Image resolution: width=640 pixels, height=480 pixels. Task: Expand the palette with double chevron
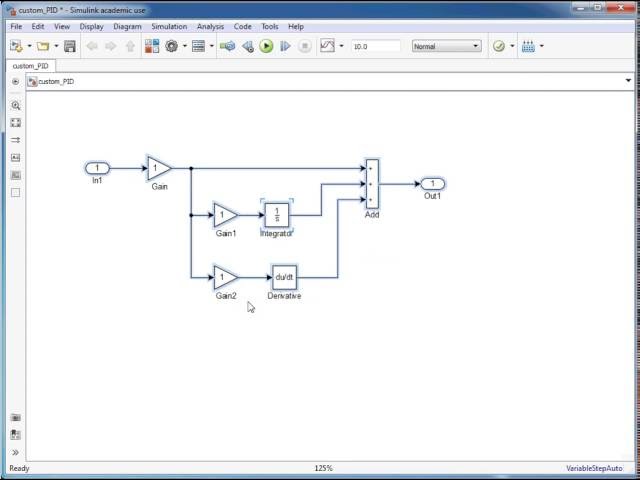tap(16, 452)
